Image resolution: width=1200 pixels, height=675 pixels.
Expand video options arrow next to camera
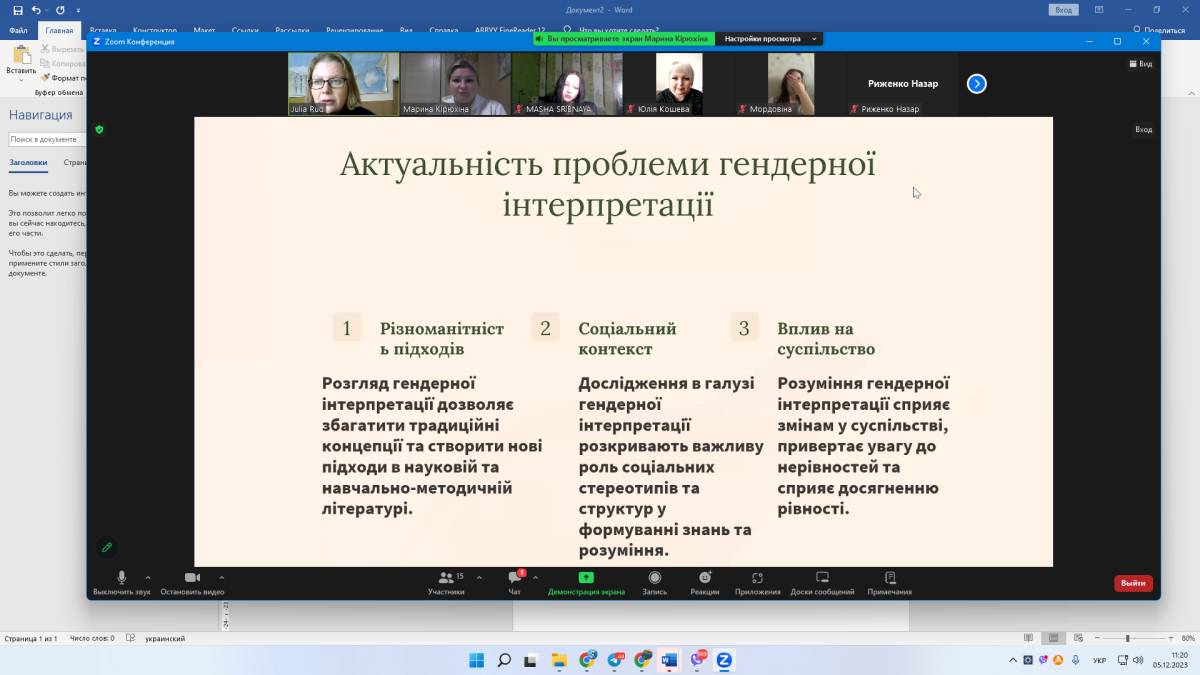(x=222, y=577)
